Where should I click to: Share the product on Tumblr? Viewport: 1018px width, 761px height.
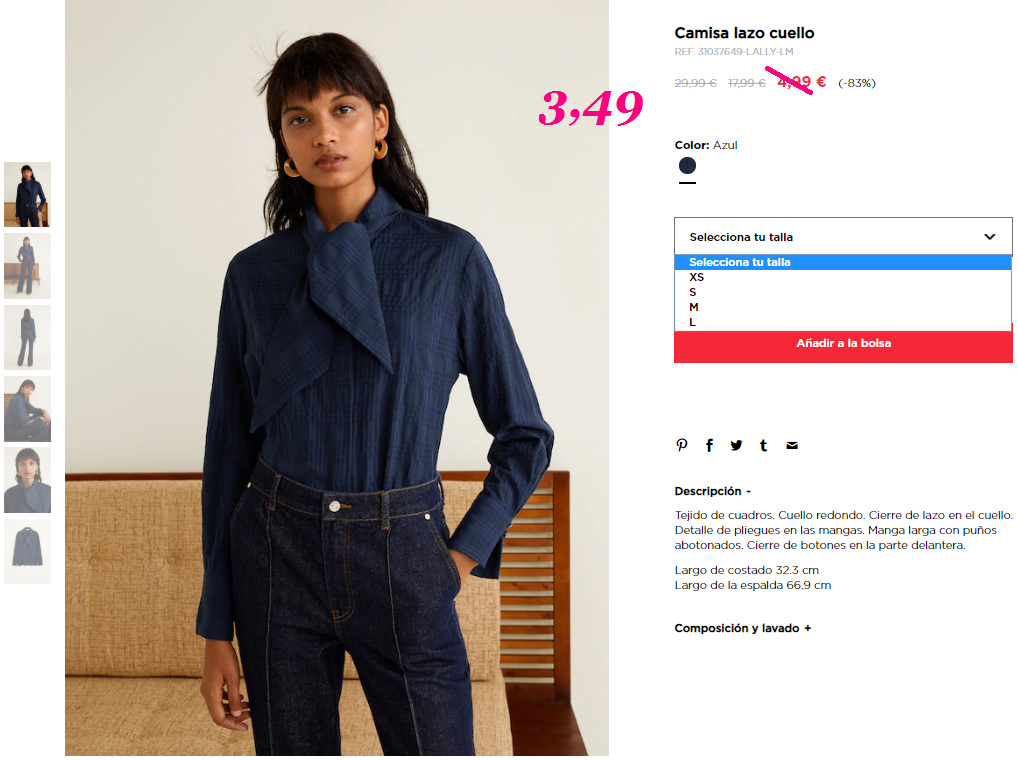click(x=764, y=445)
